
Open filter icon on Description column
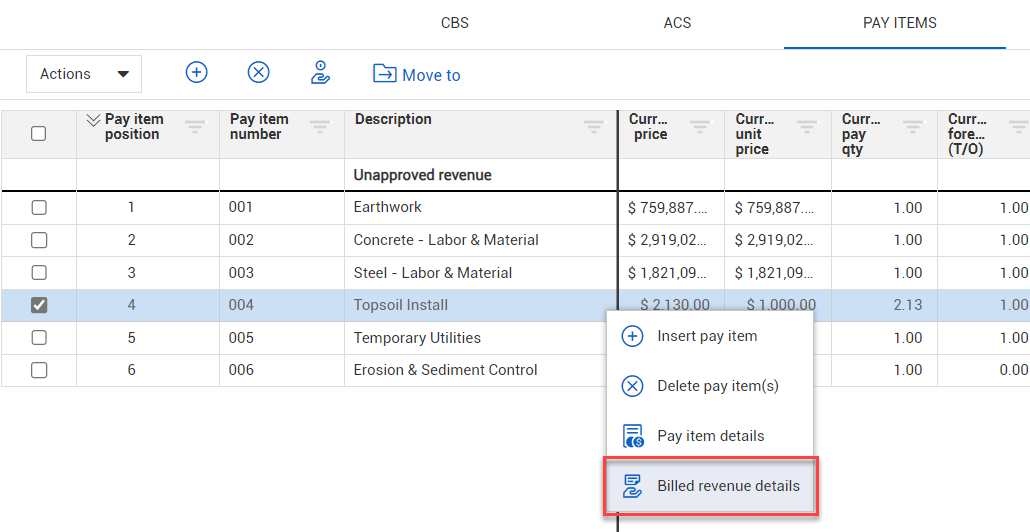[594, 126]
